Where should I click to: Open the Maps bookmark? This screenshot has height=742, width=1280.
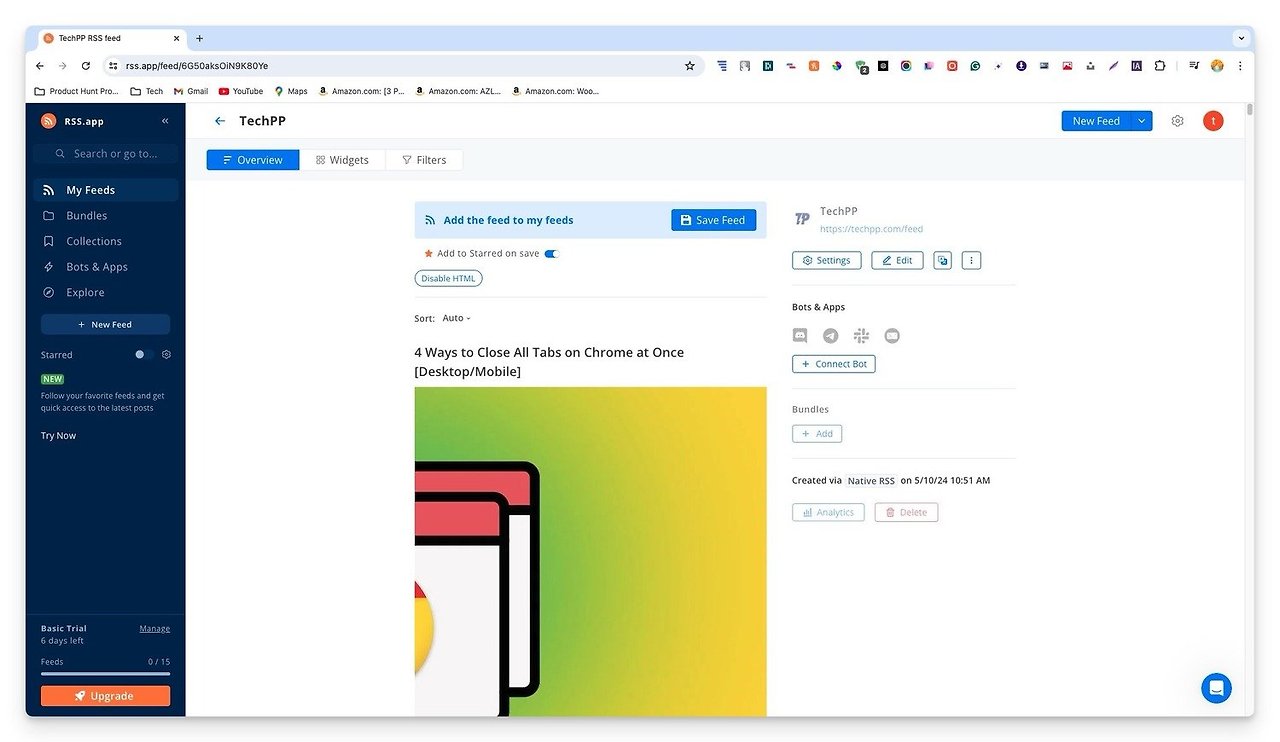(291, 91)
